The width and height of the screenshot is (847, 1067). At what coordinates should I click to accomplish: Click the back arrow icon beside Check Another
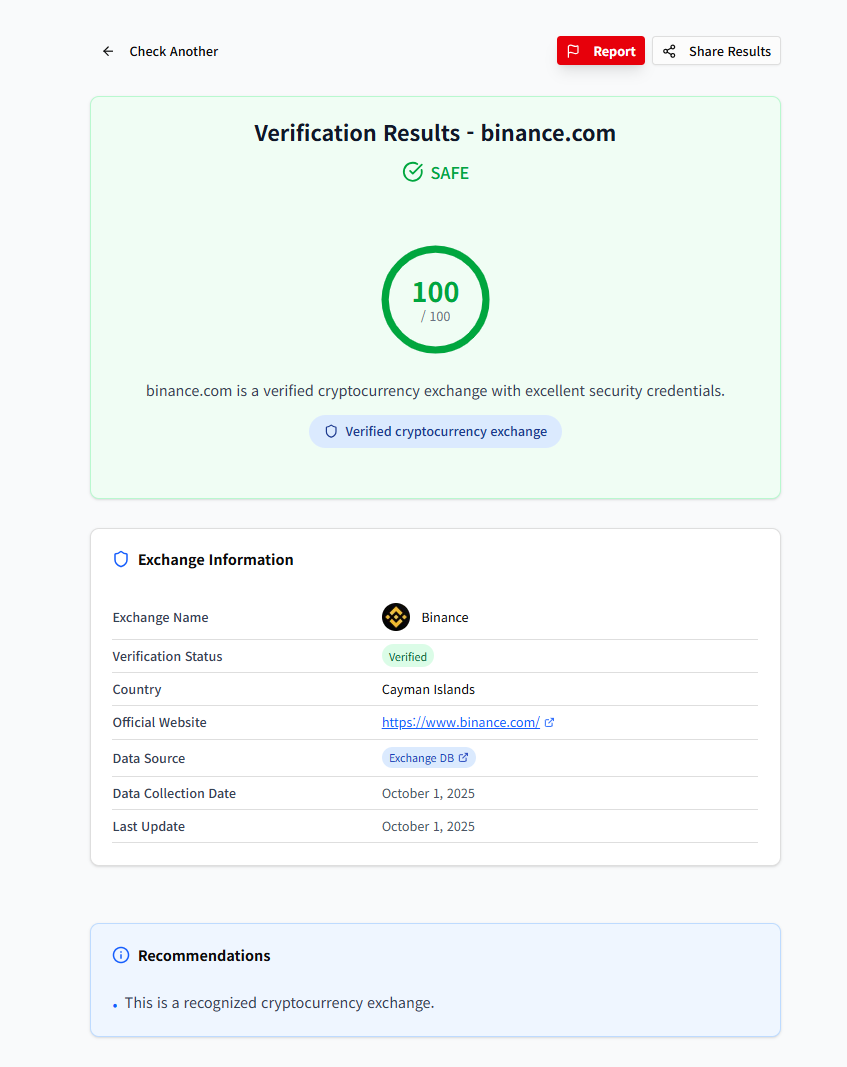tap(107, 52)
